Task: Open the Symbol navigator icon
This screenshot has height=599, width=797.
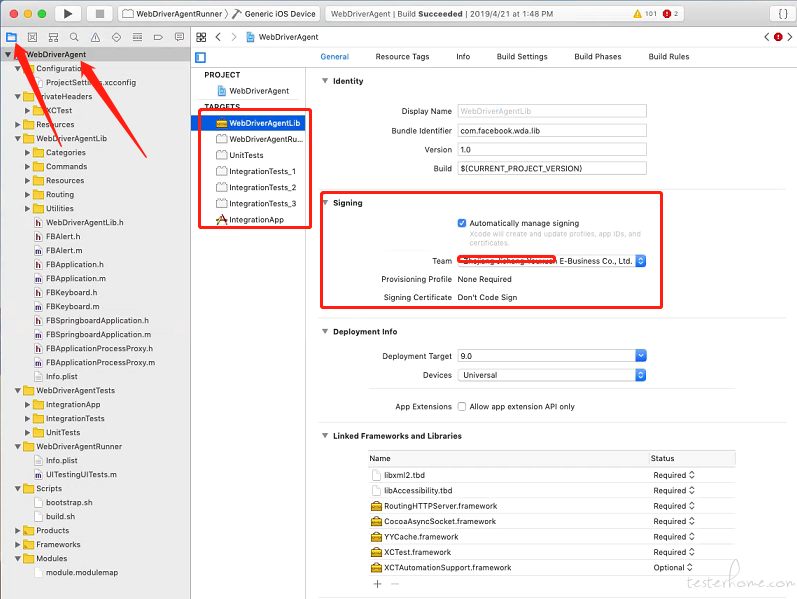Action: [53, 37]
